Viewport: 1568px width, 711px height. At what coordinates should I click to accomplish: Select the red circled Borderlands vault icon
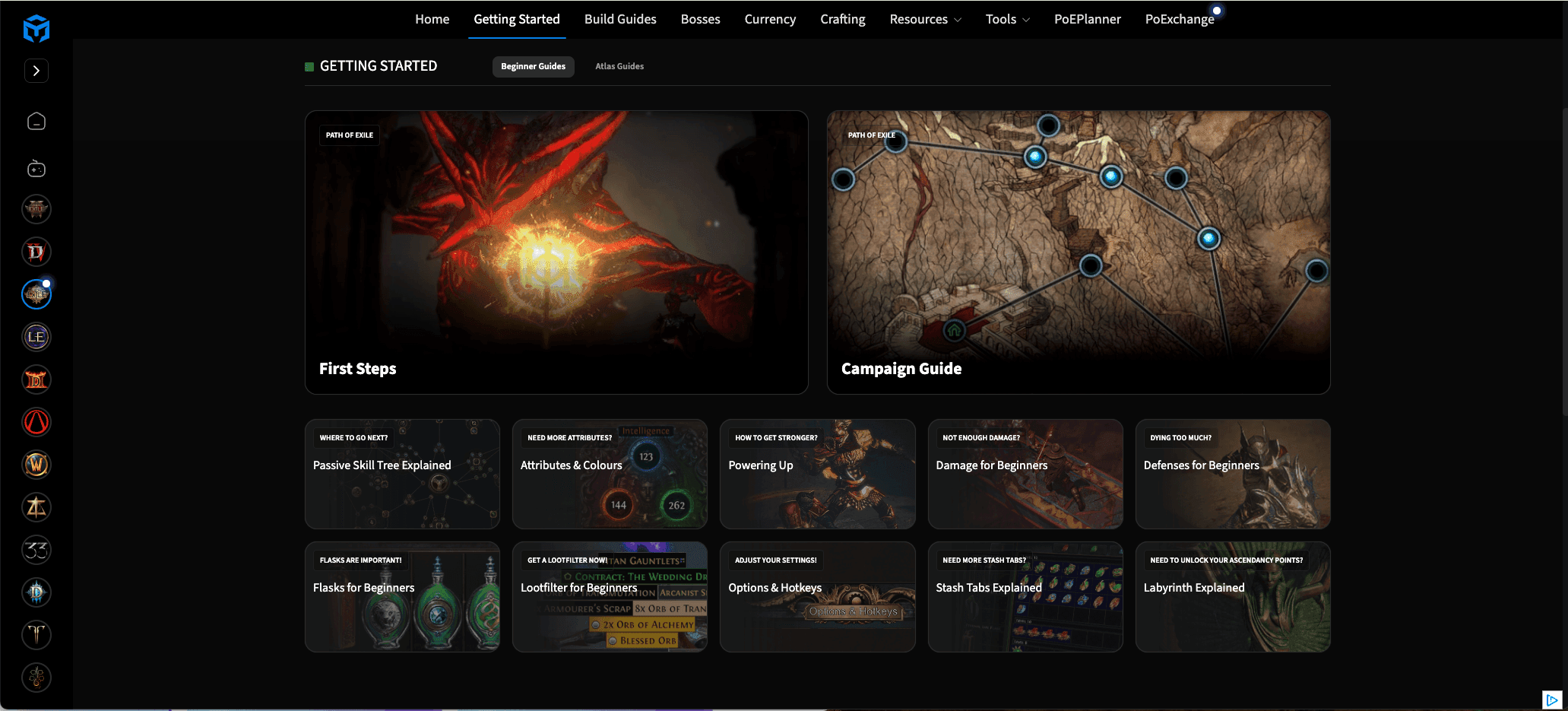click(36, 422)
